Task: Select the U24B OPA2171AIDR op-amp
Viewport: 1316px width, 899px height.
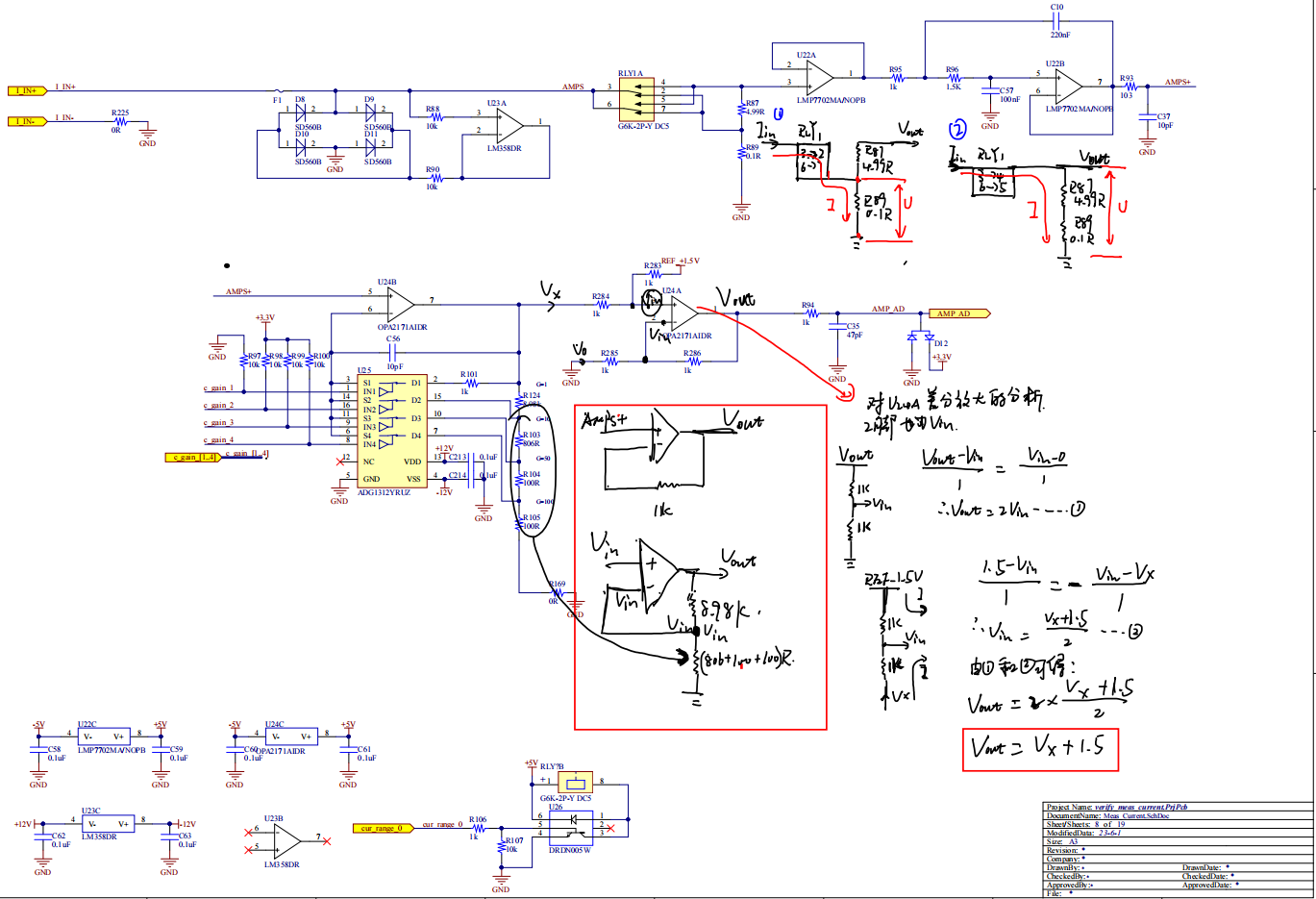Action: click(x=400, y=305)
